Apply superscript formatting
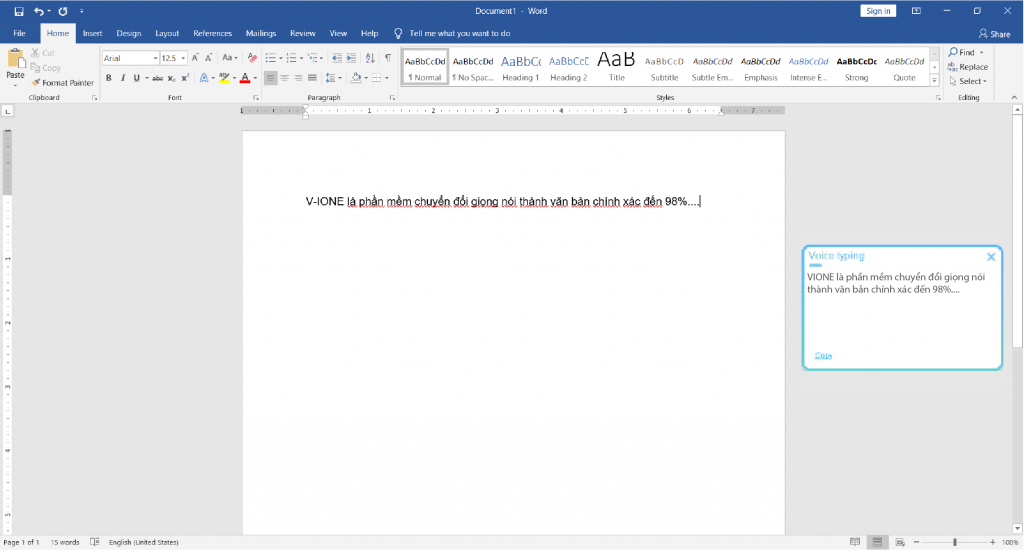The width and height of the screenshot is (1024, 550). pos(185,78)
